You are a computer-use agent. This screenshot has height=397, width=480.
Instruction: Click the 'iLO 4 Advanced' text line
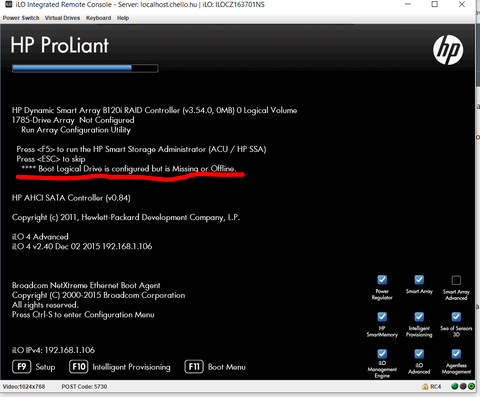[40, 237]
